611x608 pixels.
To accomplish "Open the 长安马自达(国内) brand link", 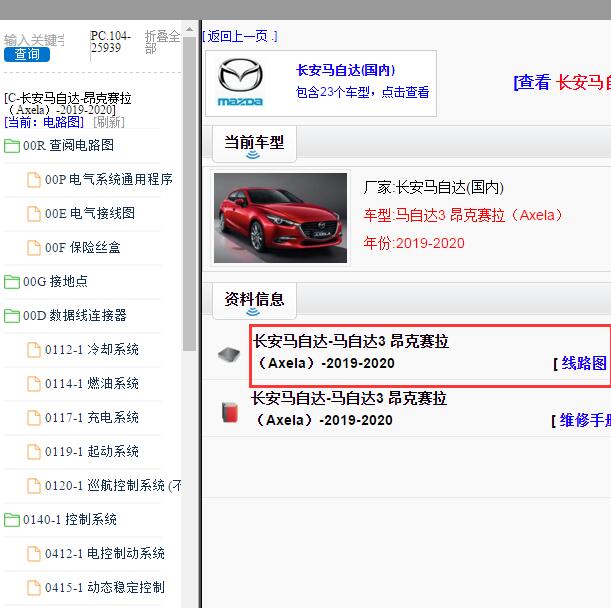I will click(345, 71).
